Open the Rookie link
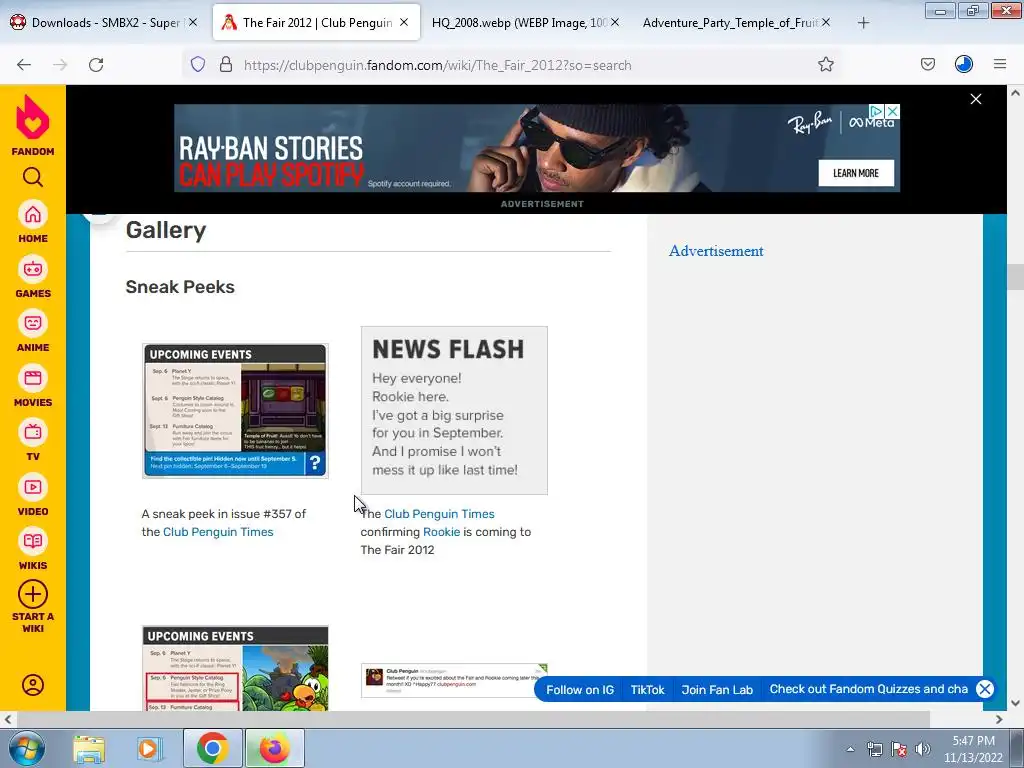 coord(441,532)
